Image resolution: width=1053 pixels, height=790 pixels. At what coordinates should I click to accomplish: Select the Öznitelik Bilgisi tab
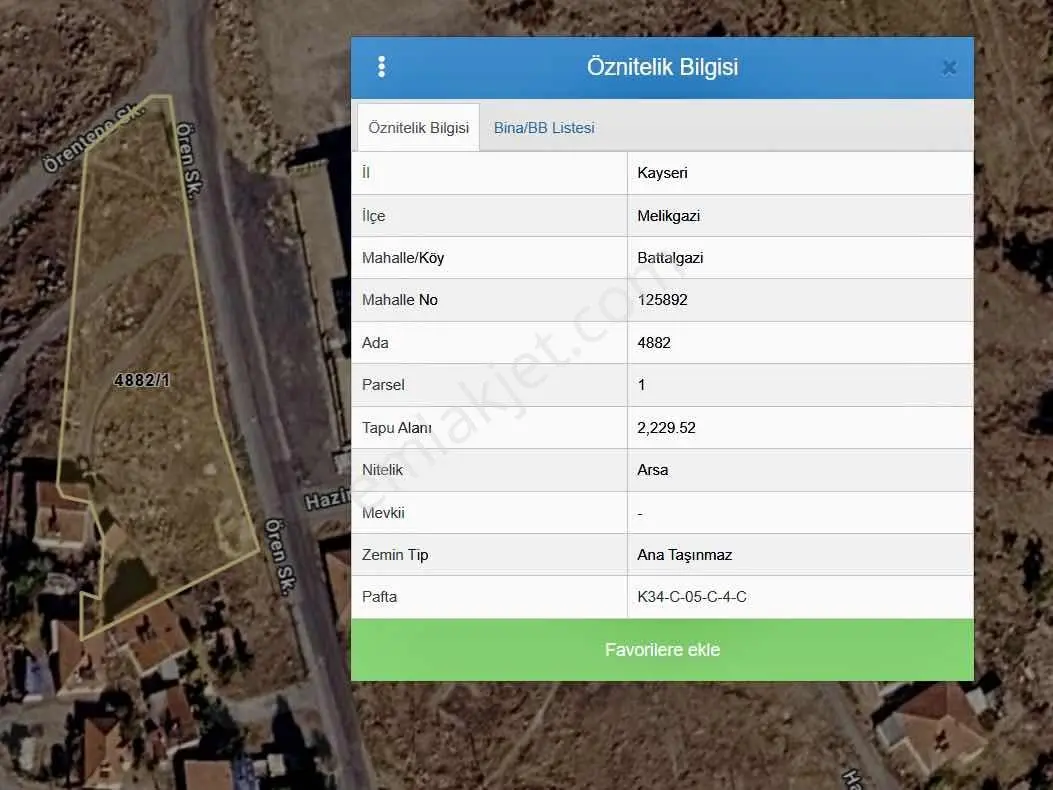(x=418, y=127)
